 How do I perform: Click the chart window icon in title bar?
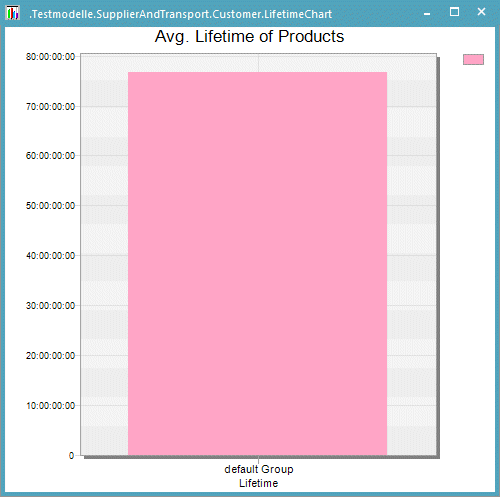coord(13,13)
